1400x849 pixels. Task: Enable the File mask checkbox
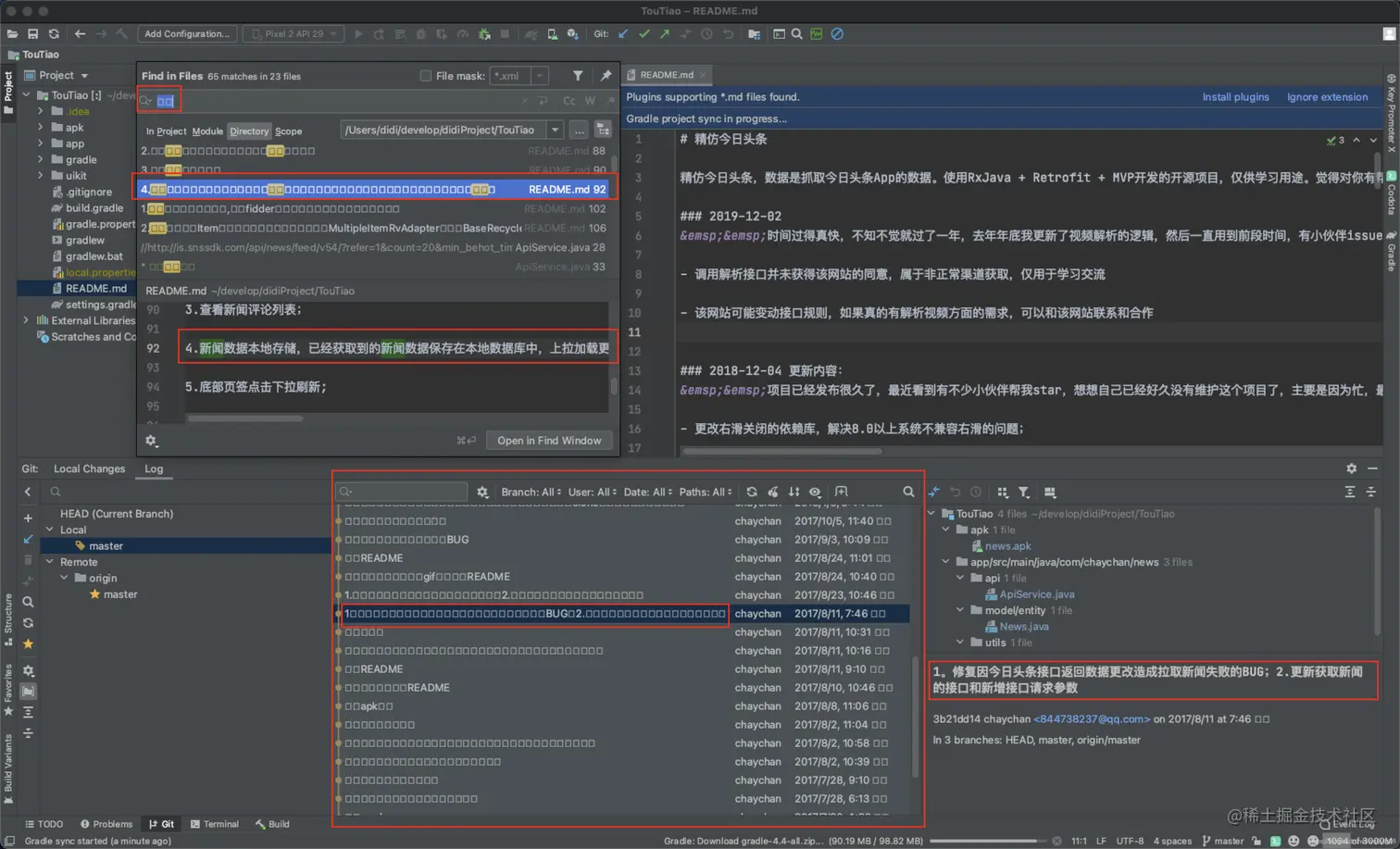coord(426,76)
